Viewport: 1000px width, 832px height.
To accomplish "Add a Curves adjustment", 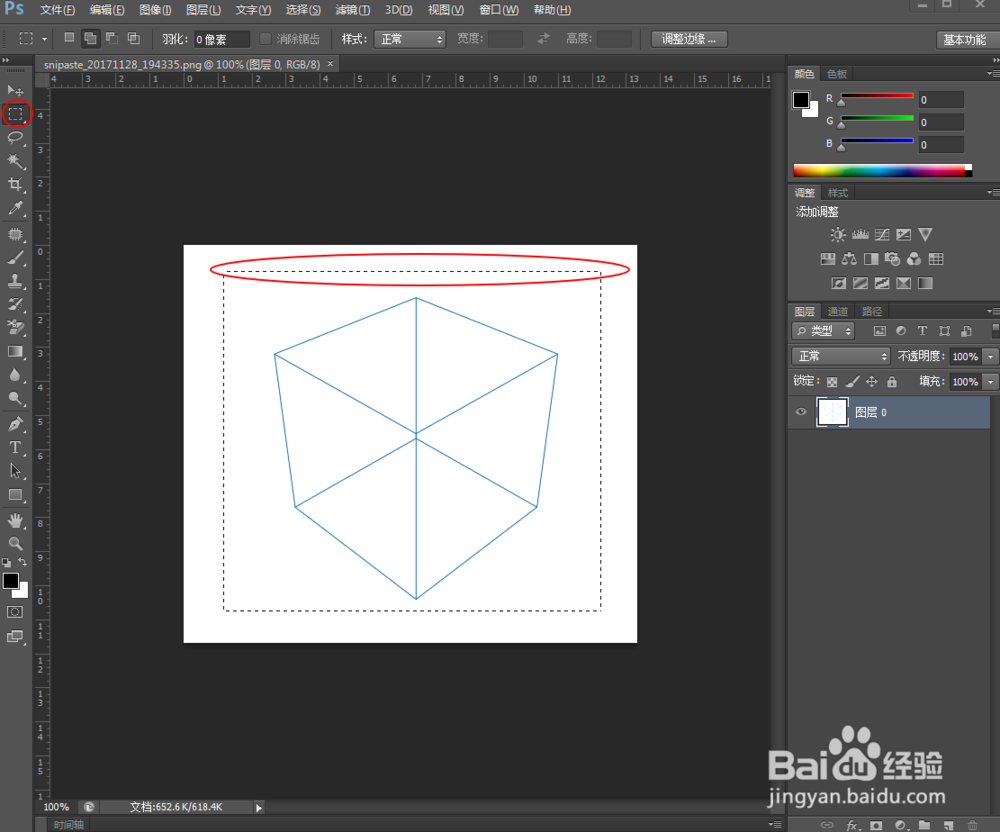I will pos(882,235).
